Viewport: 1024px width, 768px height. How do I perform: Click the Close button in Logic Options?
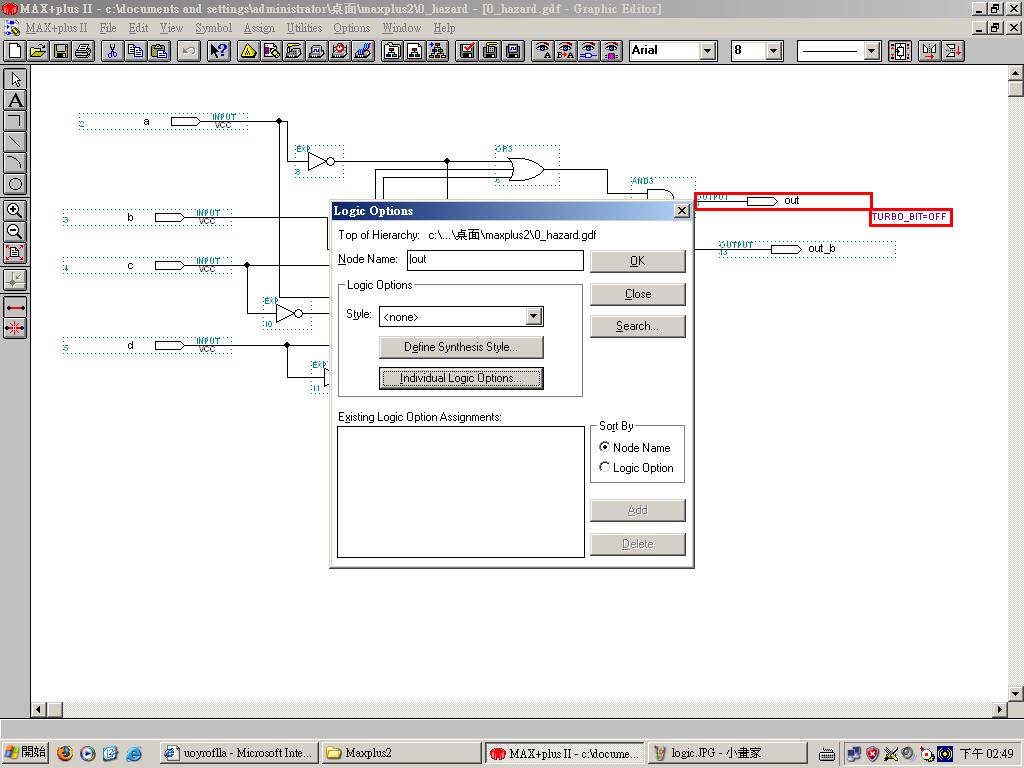637,294
